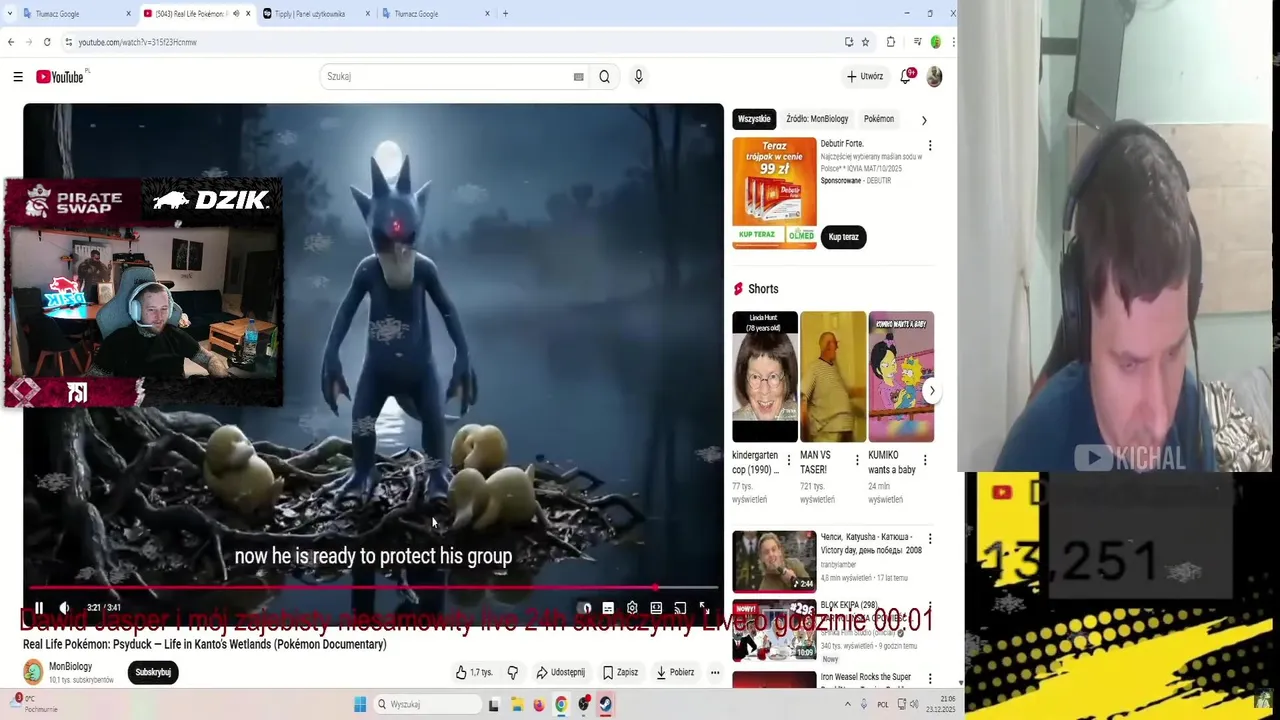This screenshot has width=1280, height=720.
Task: Open menu for kindergarten cop short
Action: 789,461
